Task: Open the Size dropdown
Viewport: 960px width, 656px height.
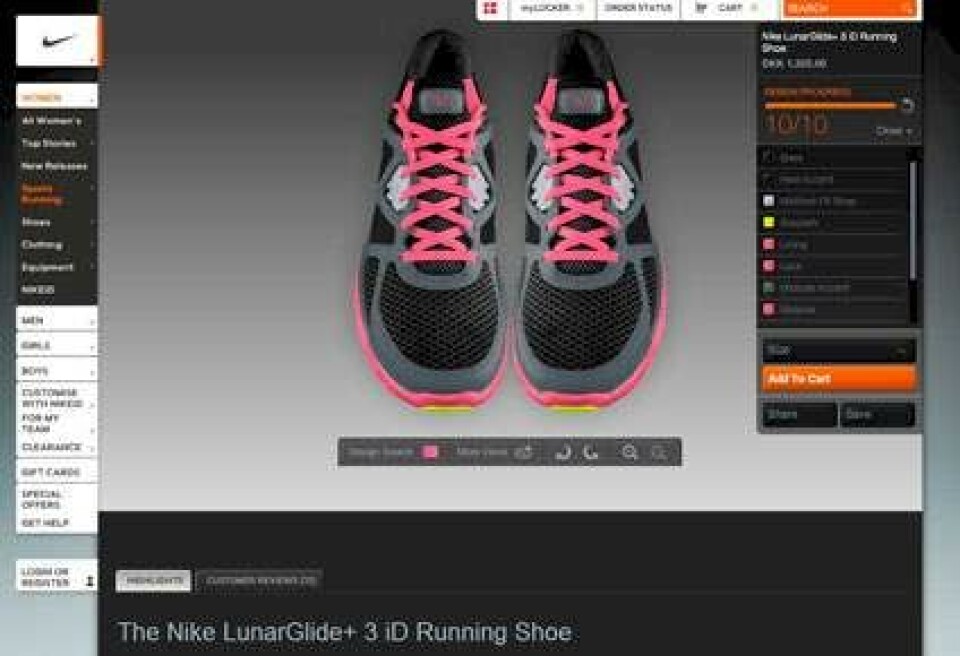Action: pos(839,351)
